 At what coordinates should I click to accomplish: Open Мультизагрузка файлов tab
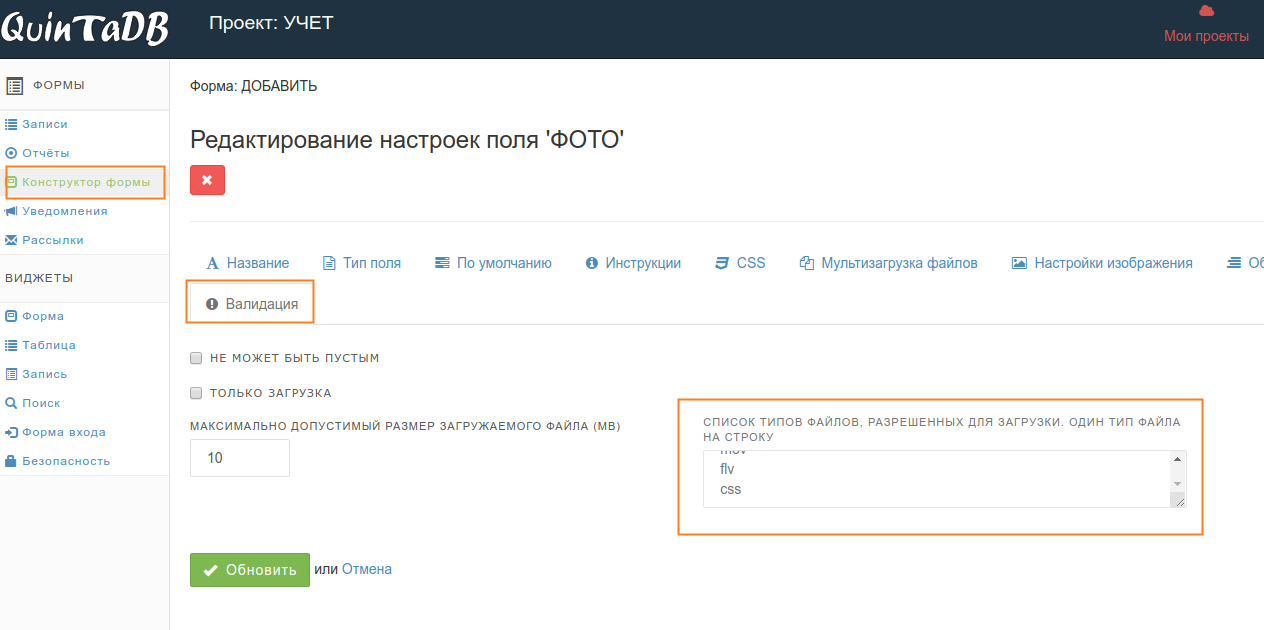pos(888,263)
